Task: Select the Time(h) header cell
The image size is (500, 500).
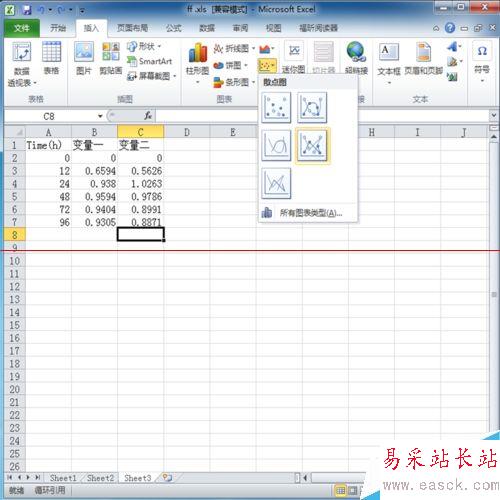Action: pyautogui.click(x=48, y=145)
